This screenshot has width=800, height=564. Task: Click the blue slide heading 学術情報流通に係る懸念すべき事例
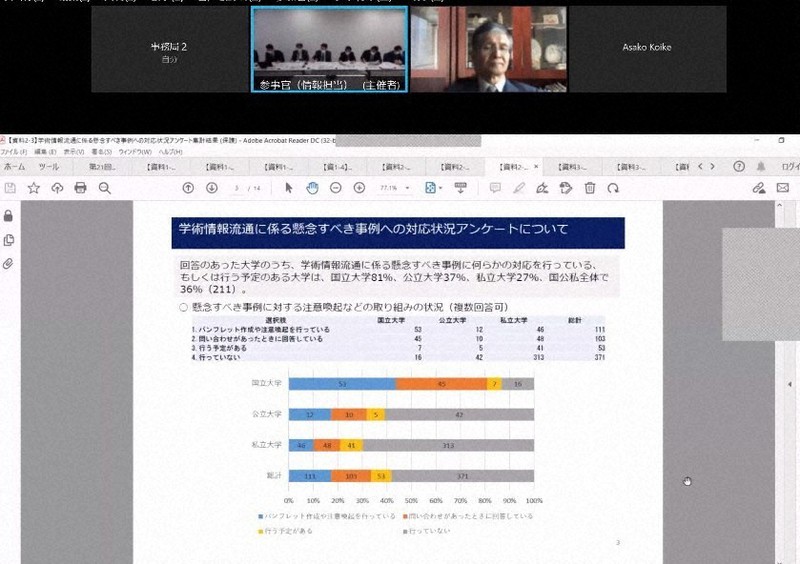[x=398, y=233]
